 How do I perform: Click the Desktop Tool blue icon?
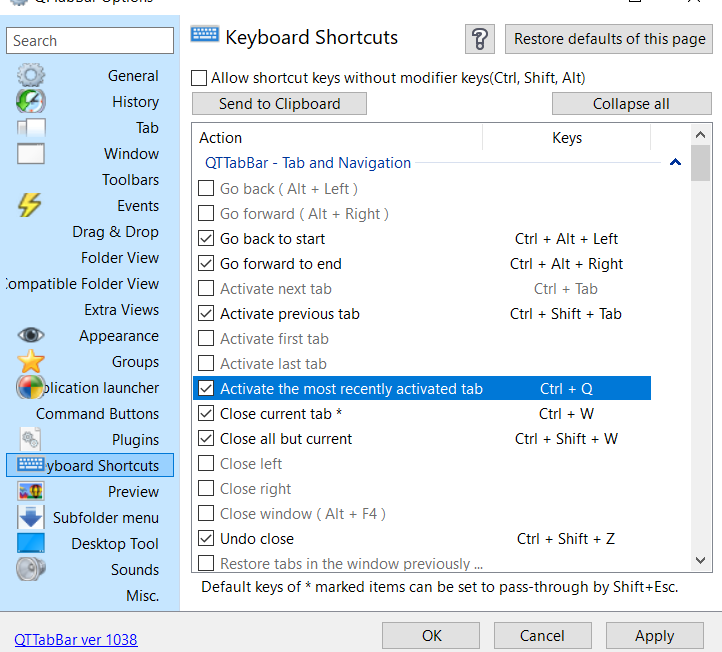31,543
